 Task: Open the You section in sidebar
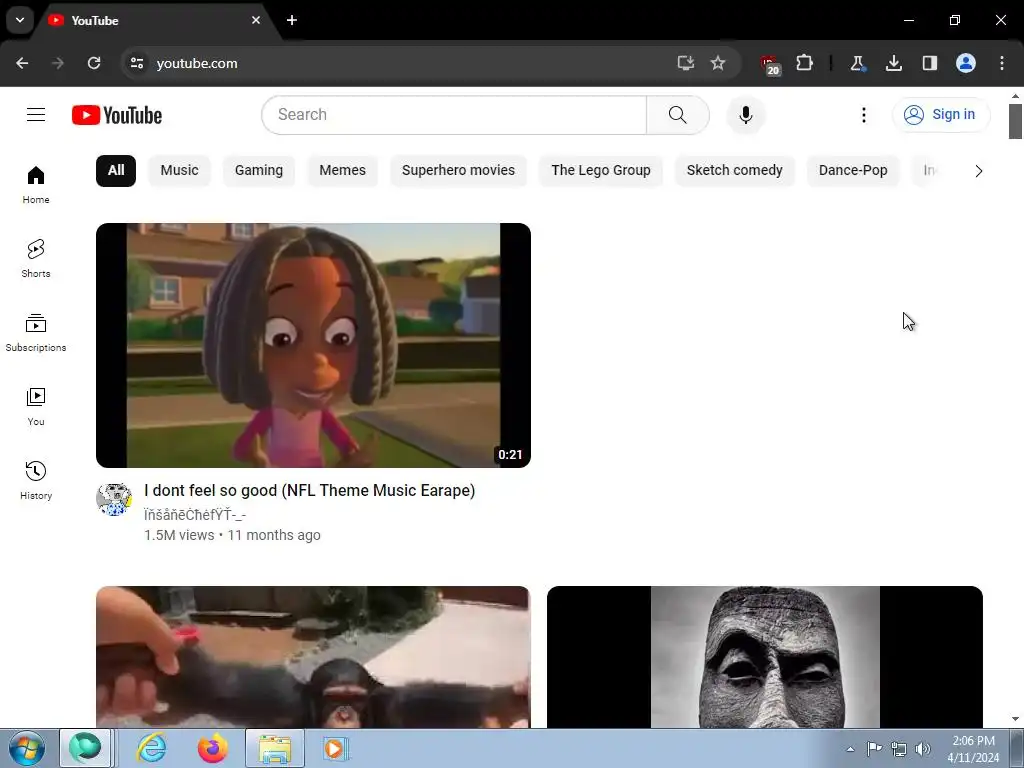click(x=36, y=406)
